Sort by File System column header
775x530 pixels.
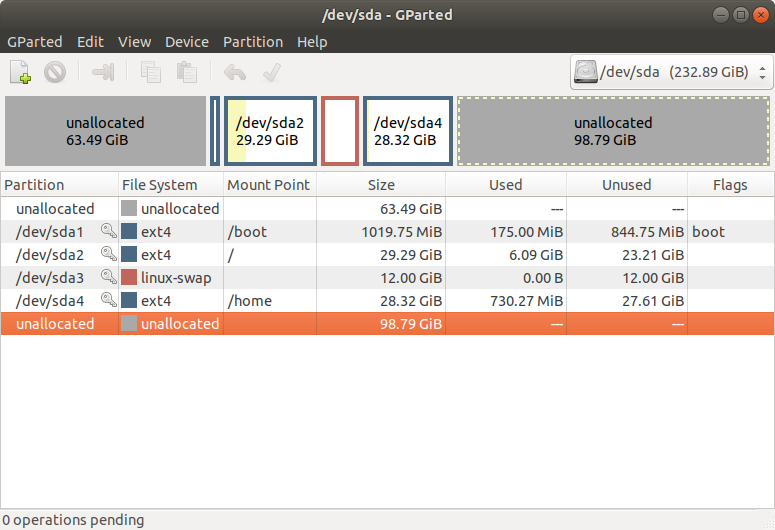tap(171, 184)
